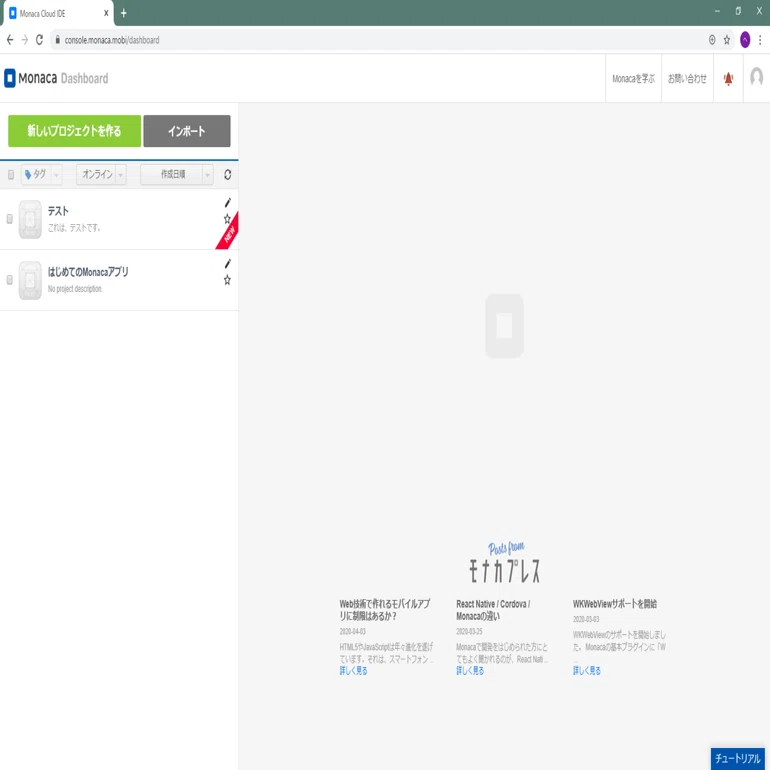Screen dimensions: 770x770
Task: Reload the browser page
Action: (x=39, y=40)
